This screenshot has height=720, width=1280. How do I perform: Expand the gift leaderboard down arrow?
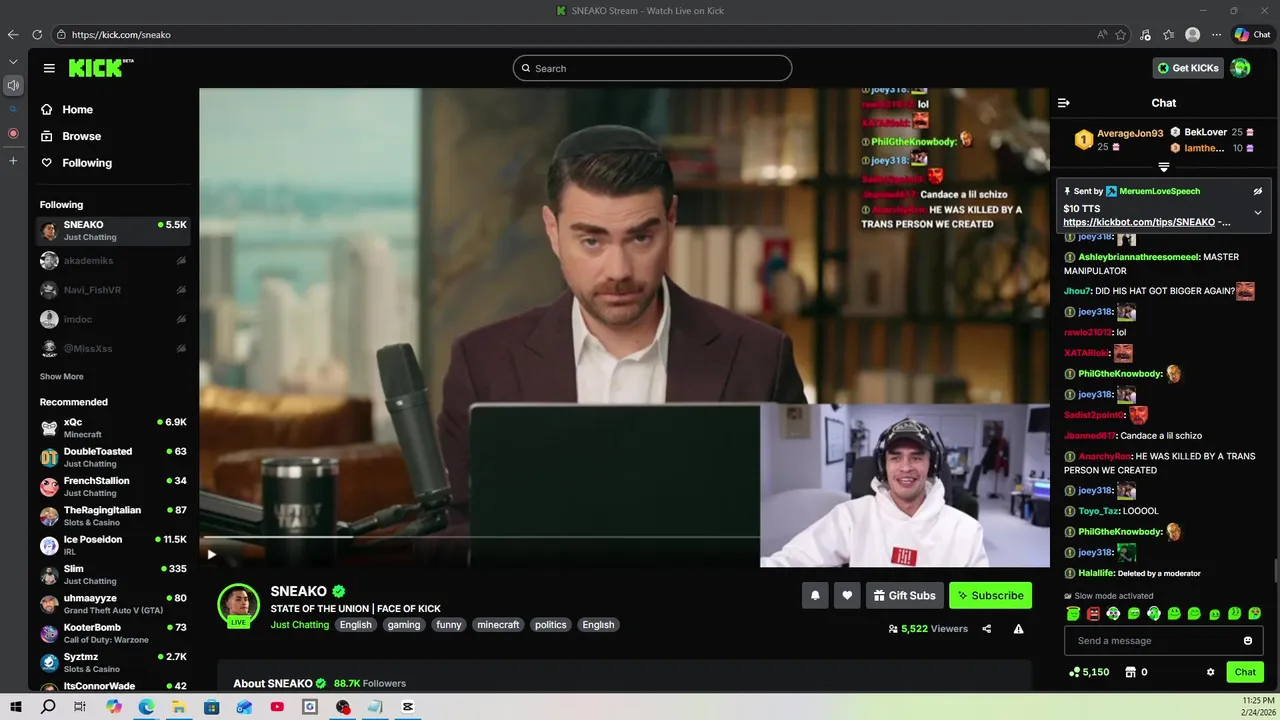pos(1164,167)
